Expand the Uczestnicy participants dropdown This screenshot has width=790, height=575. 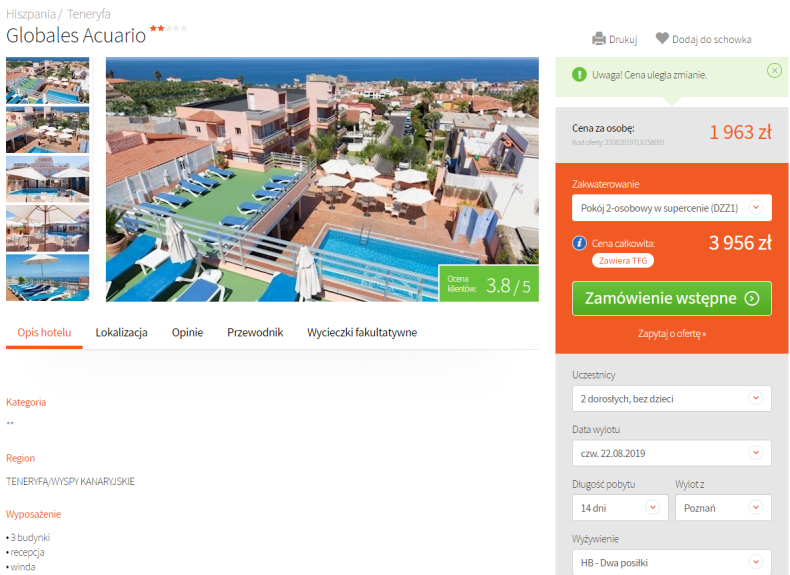tap(672, 399)
